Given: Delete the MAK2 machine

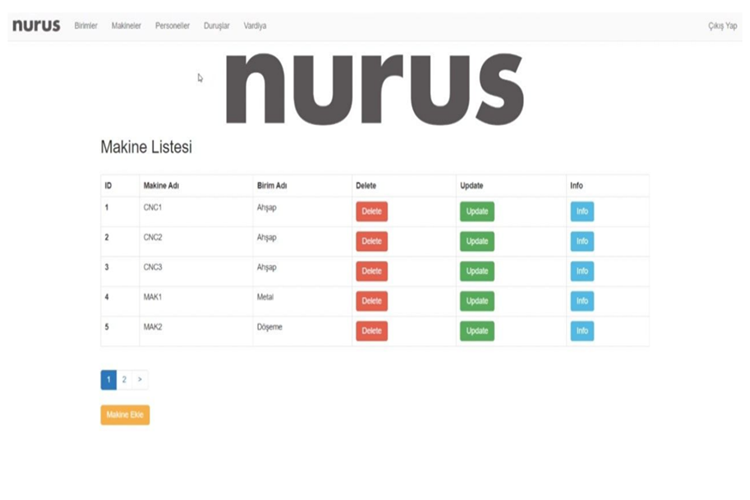Looking at the screenshot, I should [372, 331].
